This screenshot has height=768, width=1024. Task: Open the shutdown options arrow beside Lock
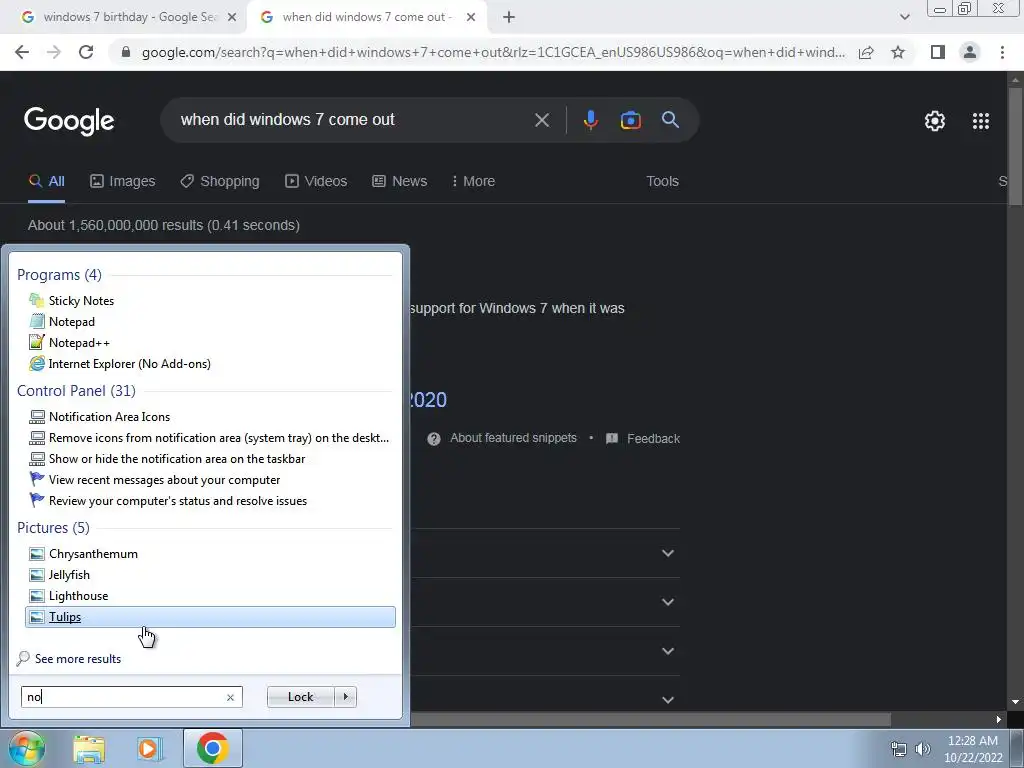[x=345, y=697]
